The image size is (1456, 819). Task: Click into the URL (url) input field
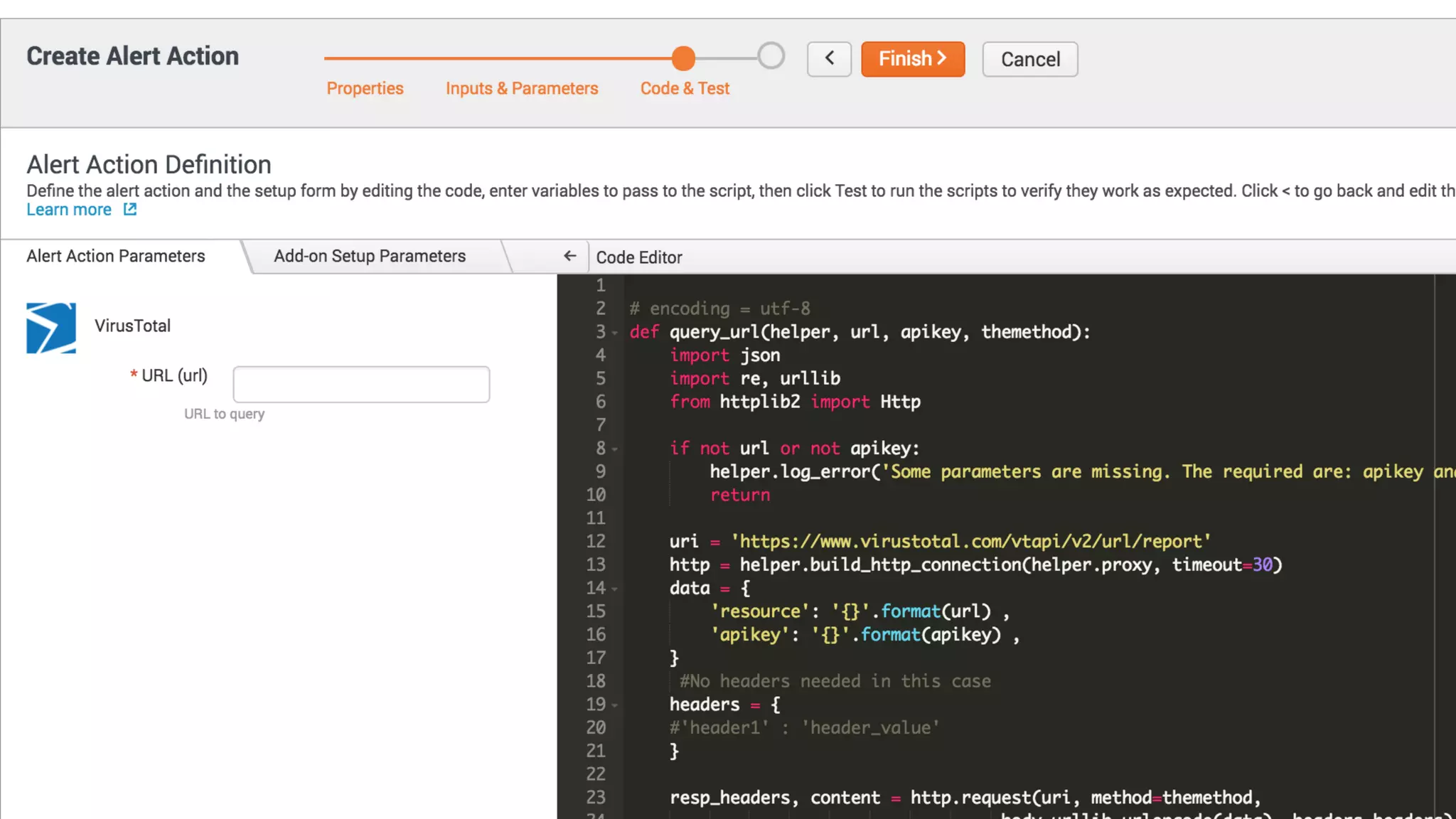(361, 385)
